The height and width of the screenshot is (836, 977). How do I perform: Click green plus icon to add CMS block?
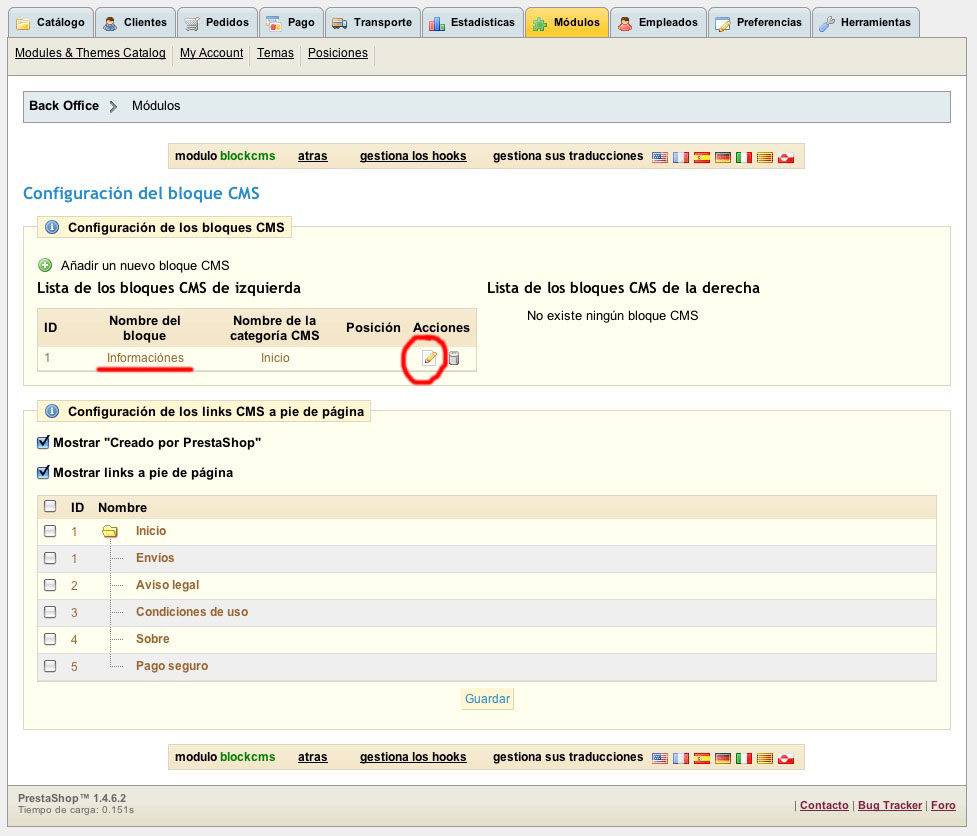point(45,265)
